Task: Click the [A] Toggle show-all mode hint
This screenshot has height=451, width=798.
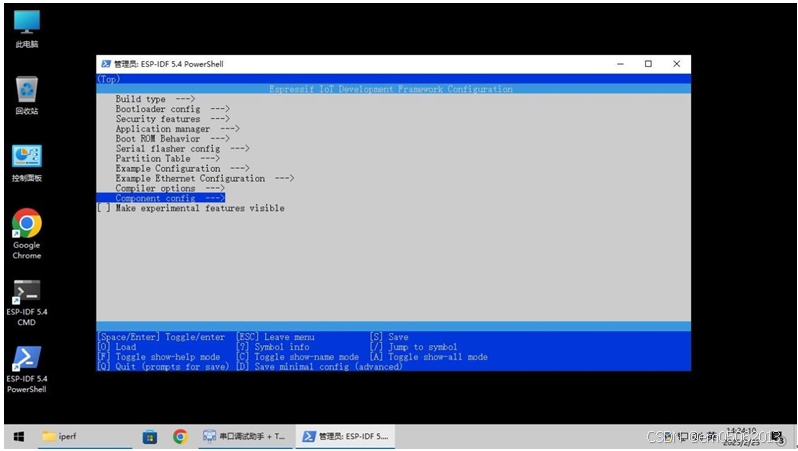Action: (x=429, y=357)
